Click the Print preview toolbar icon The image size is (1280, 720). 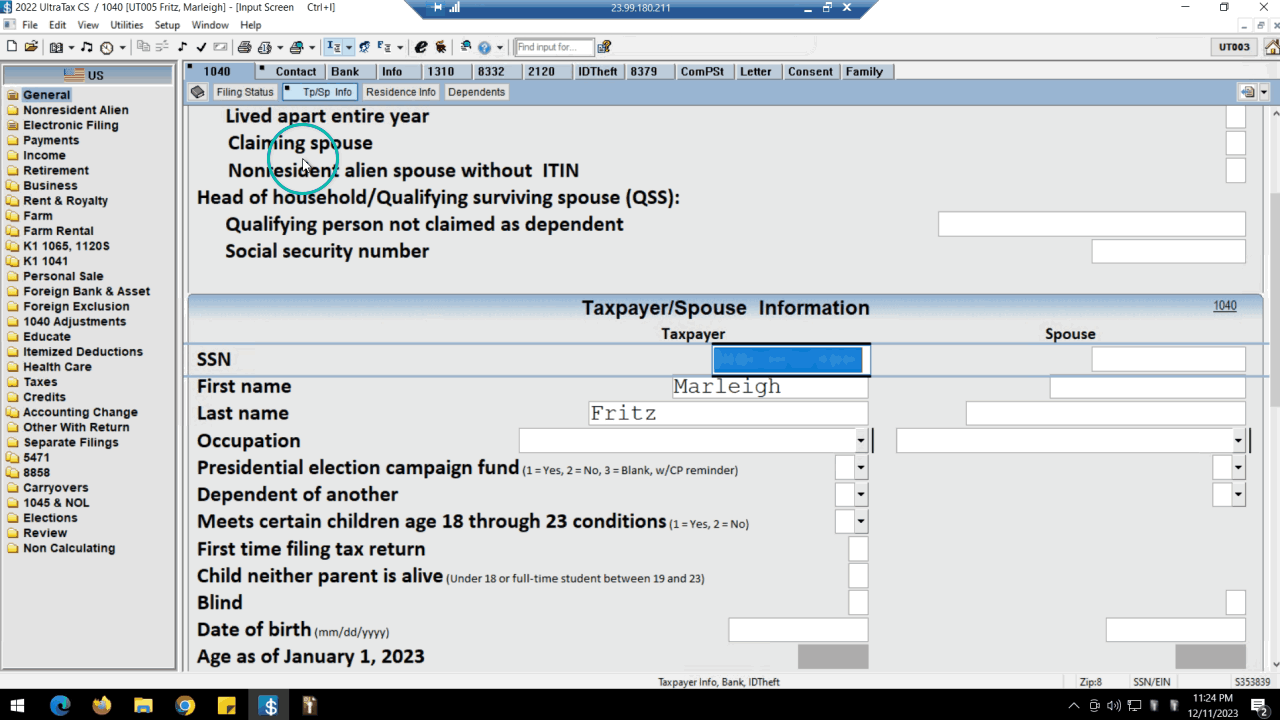click(x=264, y=47)
